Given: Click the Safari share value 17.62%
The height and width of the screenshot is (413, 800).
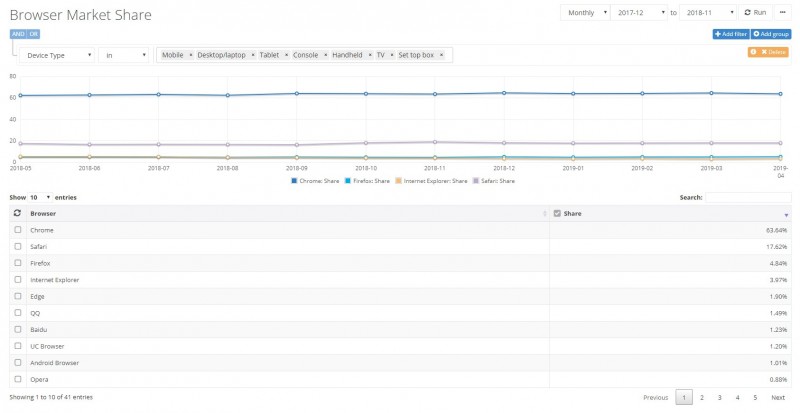Looking at the screenshot, I should pyautogui.click(x=776, y=247).
